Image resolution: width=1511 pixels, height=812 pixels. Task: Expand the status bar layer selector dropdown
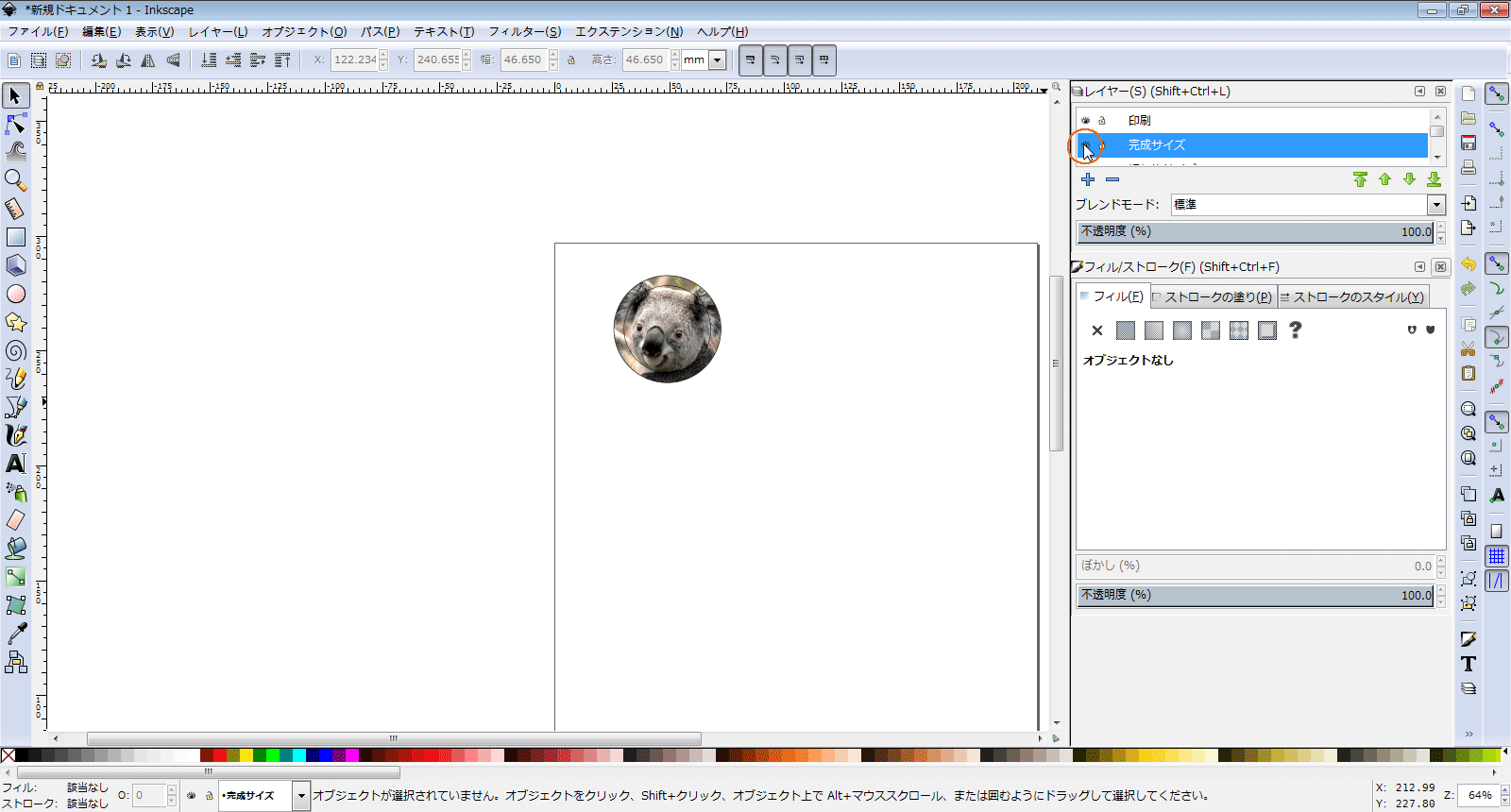coord(301,796)
